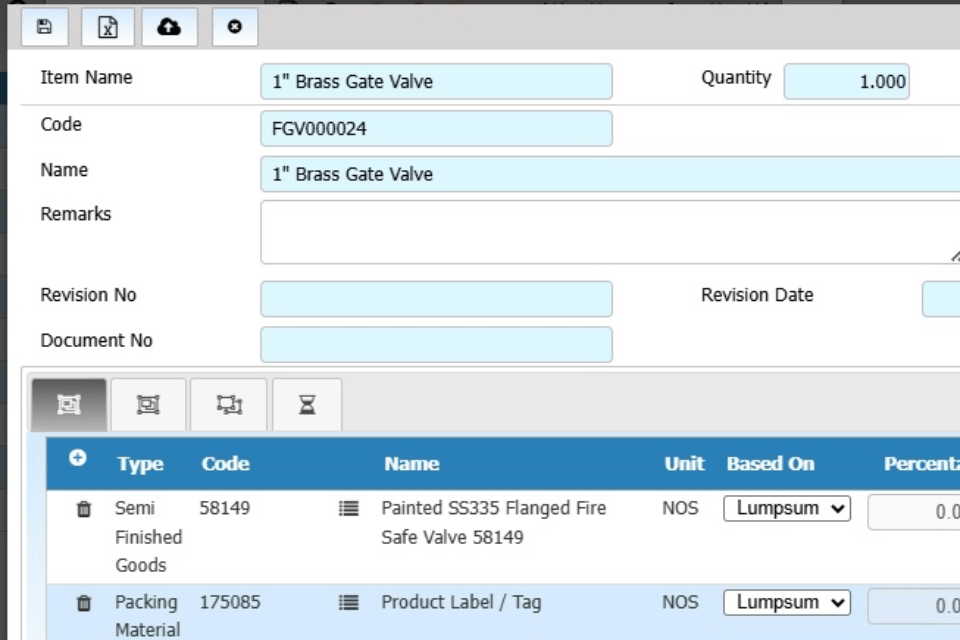Click the Excel export file icon

click(x=108, y=27)
